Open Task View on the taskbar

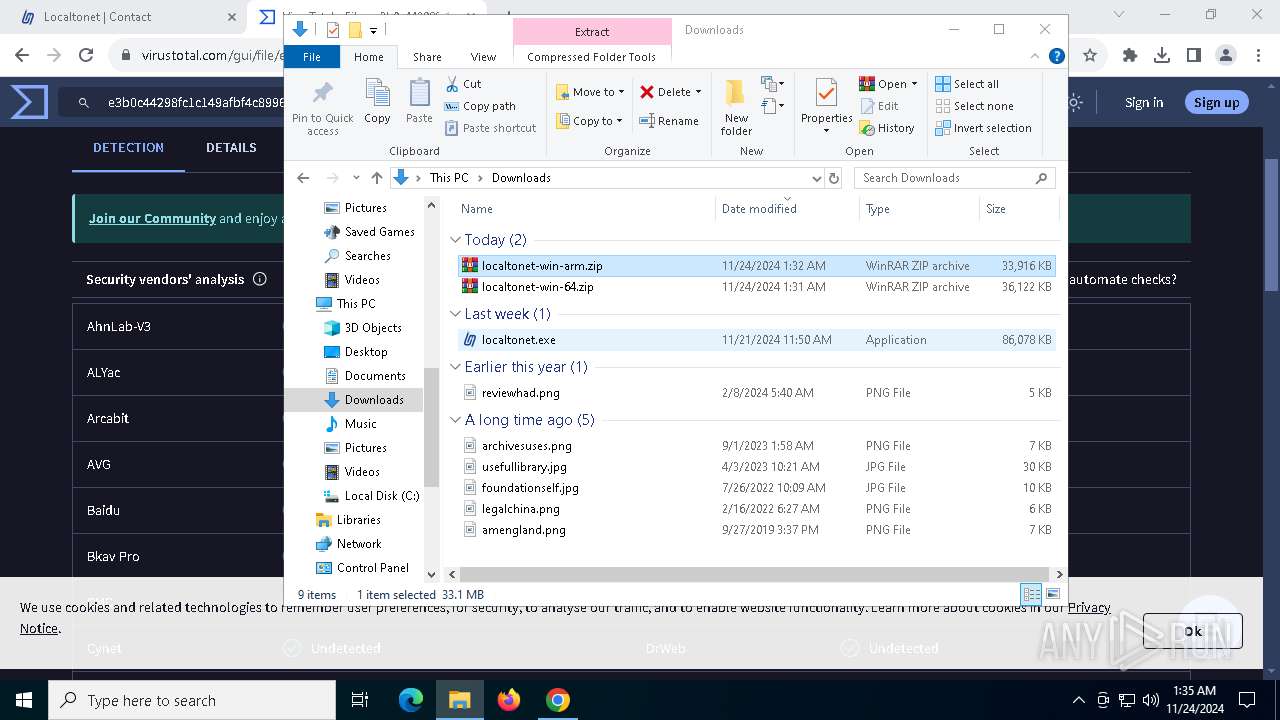pyautogui.click(x=360, y=700)
